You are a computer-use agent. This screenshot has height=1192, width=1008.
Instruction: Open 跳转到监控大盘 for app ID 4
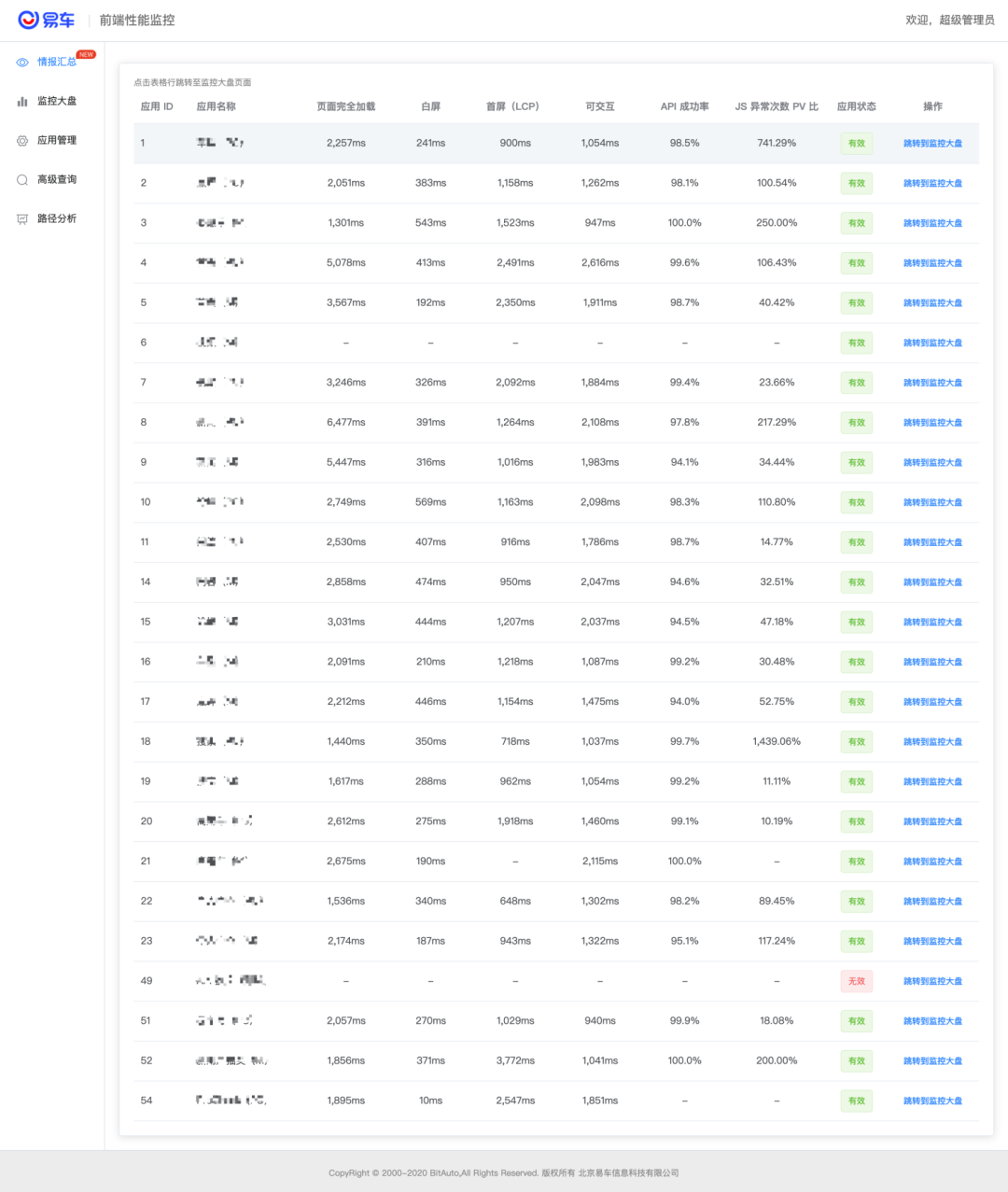[x=932, y=263]
